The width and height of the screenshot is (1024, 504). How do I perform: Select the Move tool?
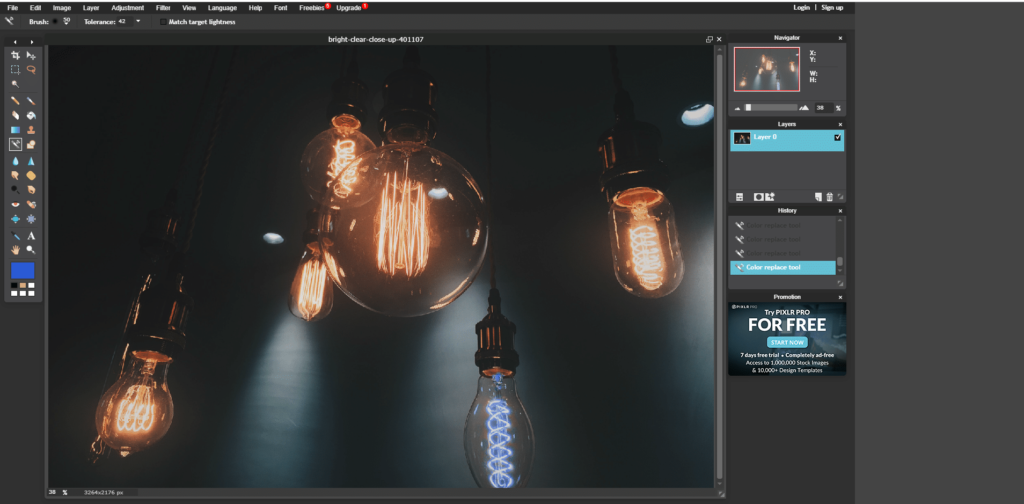coord(31,55)
